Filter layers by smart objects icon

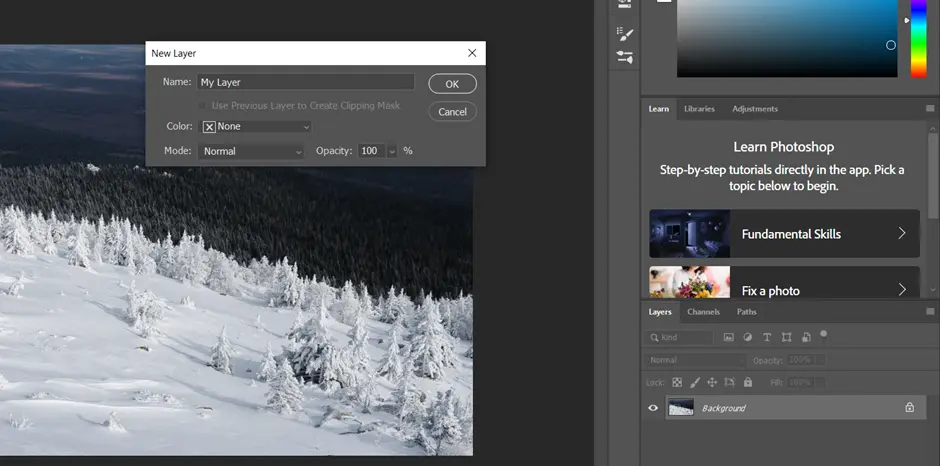pyautogui.click(x=806, y=337)
